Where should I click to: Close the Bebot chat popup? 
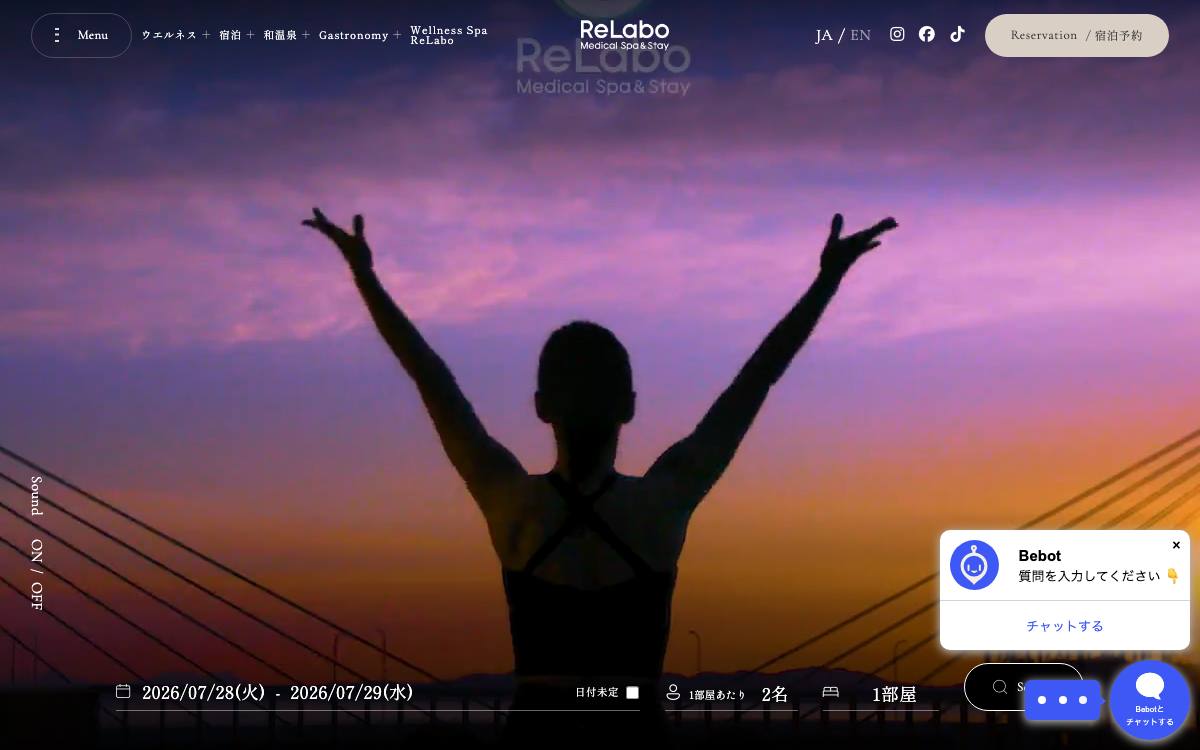[1176, 545]
